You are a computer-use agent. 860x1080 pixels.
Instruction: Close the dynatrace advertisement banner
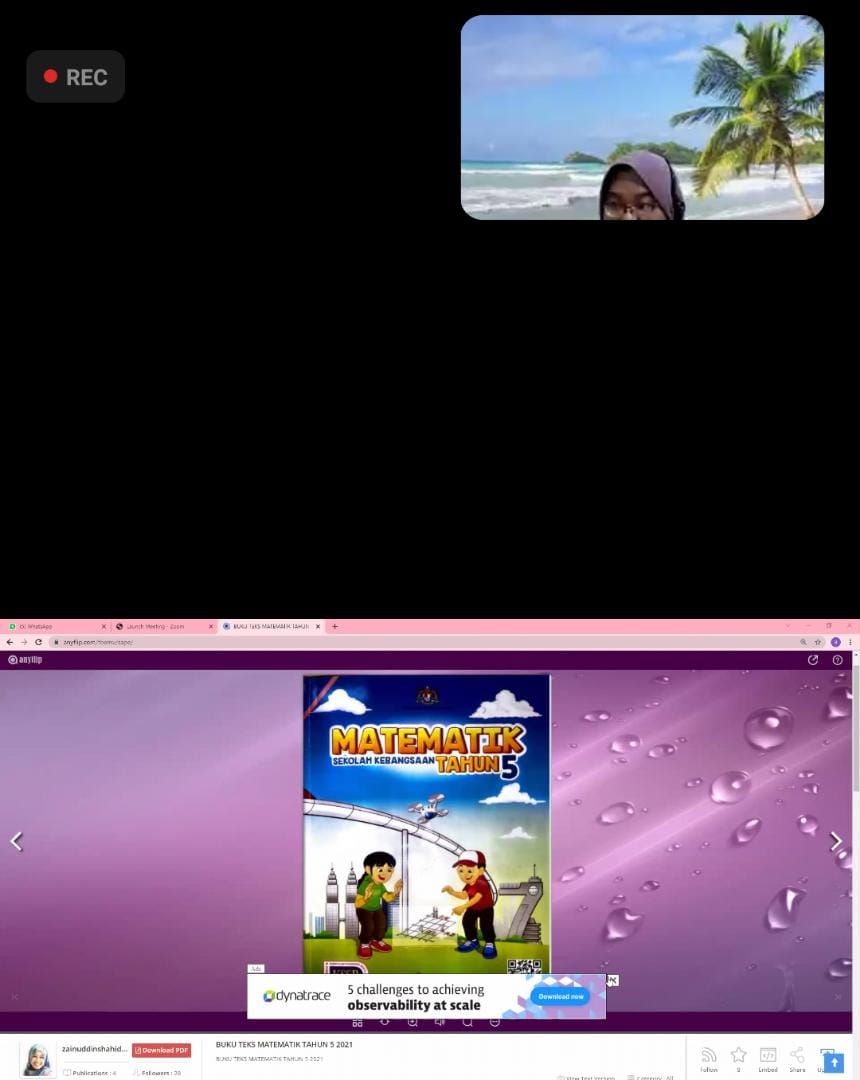tap(612, 980)
